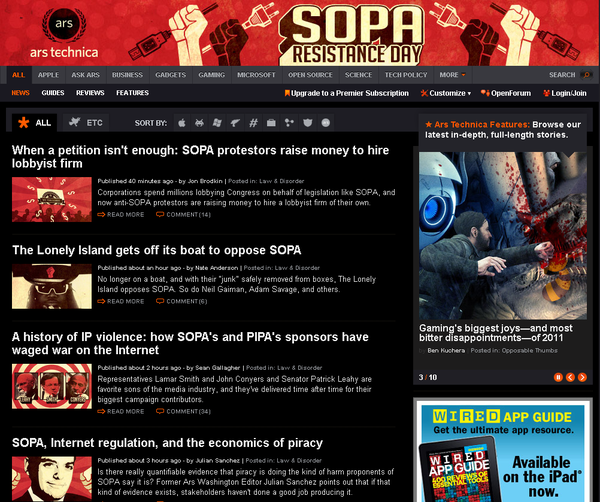
Task: Click the IP violence story thumbnail
Action: tap(52, 386)
